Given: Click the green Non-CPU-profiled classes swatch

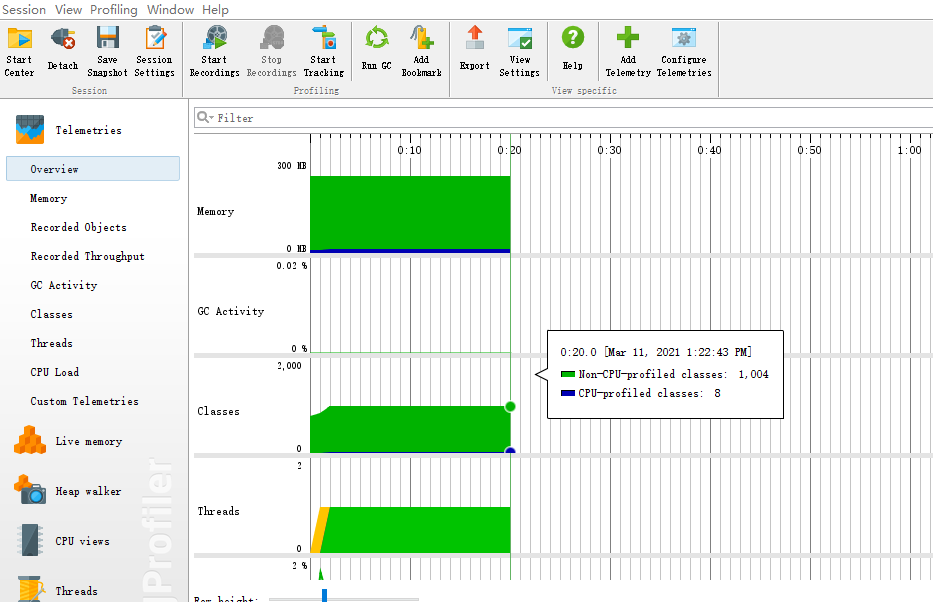Looking at the screenshot, I should 568,374.
